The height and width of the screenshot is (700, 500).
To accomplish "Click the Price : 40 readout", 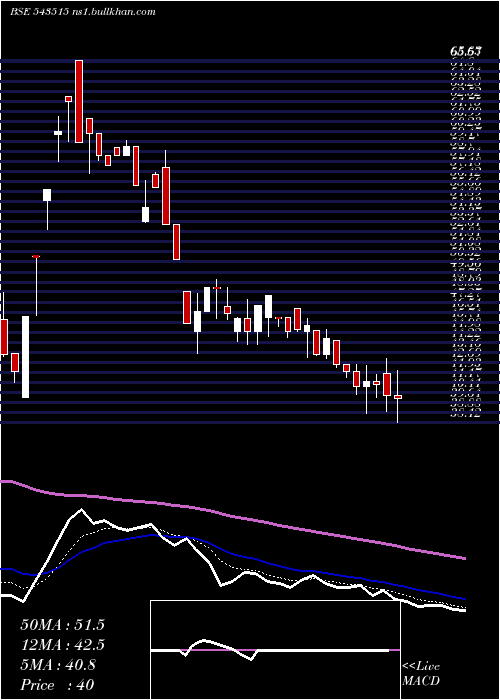I will (57, 685).
